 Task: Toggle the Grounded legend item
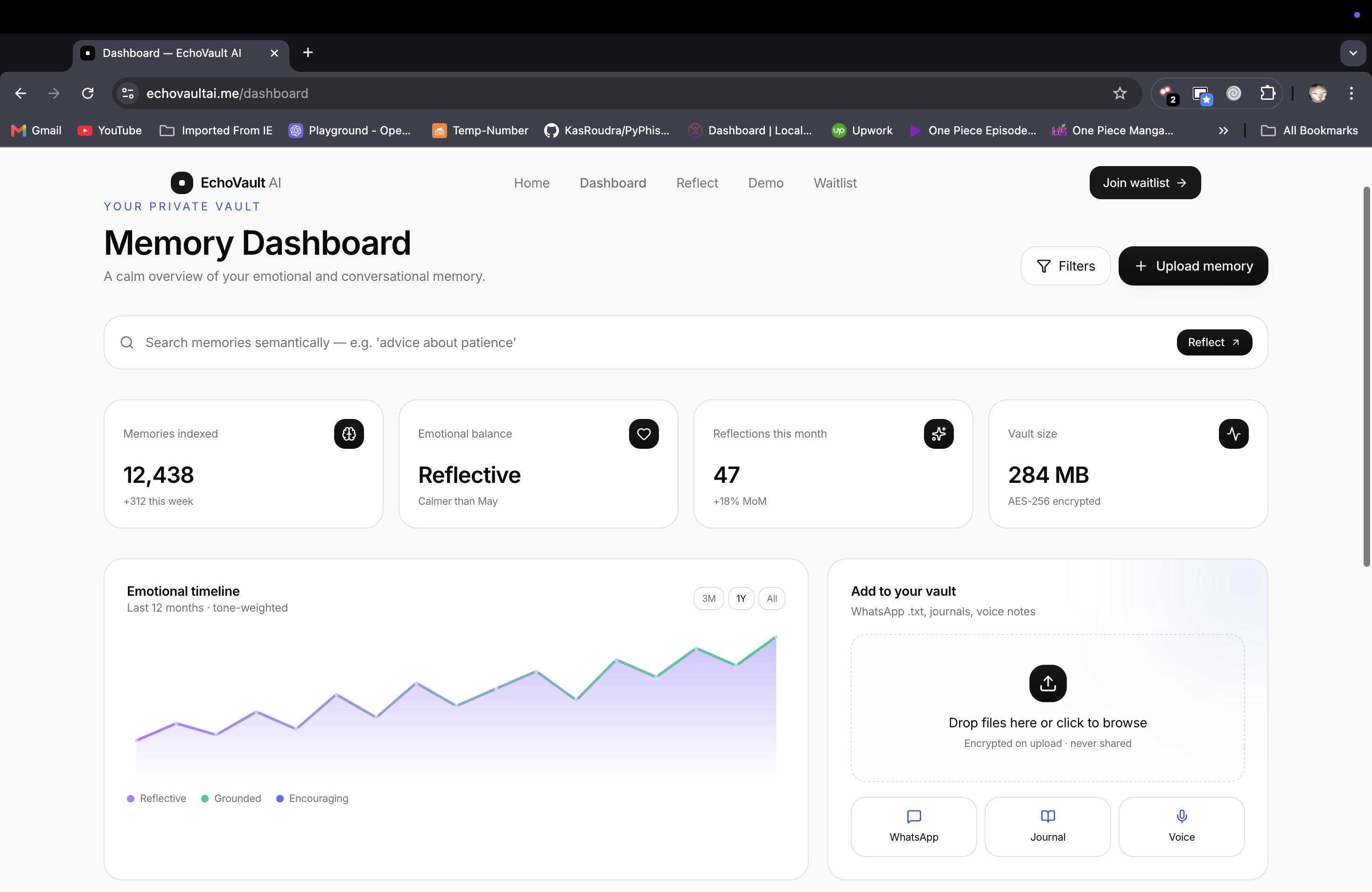pyautogui.click(x=231, y=799)
